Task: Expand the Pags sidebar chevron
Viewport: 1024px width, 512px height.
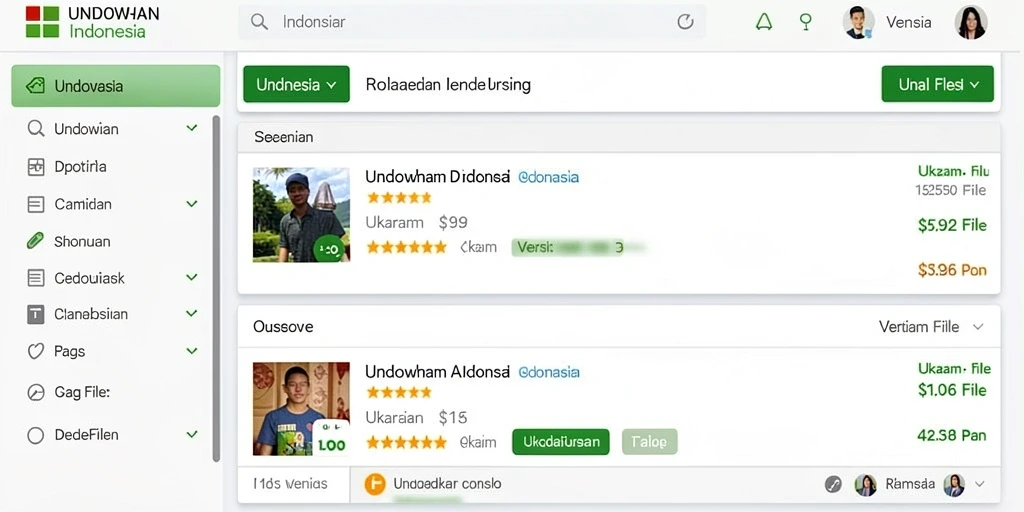Action: 191,351
